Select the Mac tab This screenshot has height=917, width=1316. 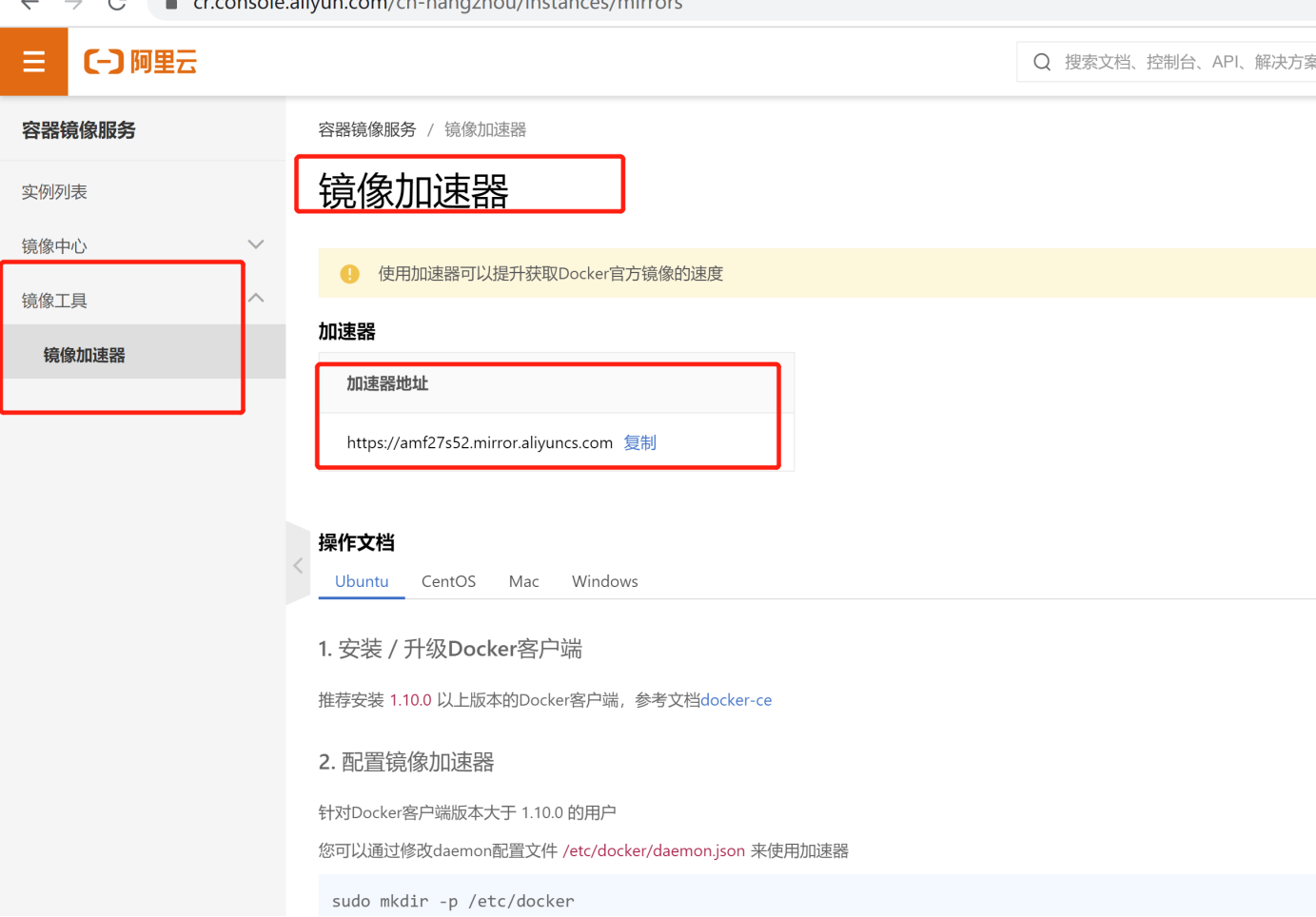[522, 581]
